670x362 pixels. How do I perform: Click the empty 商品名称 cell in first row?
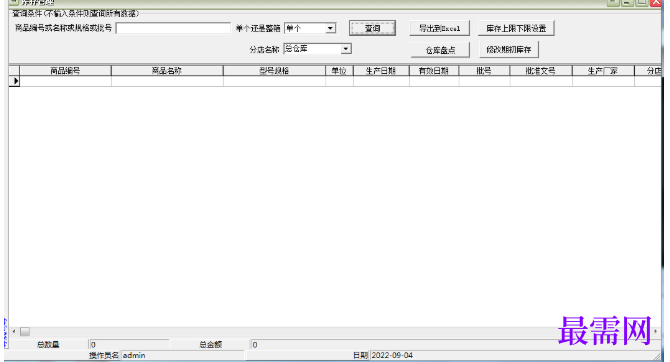(167, 81)
